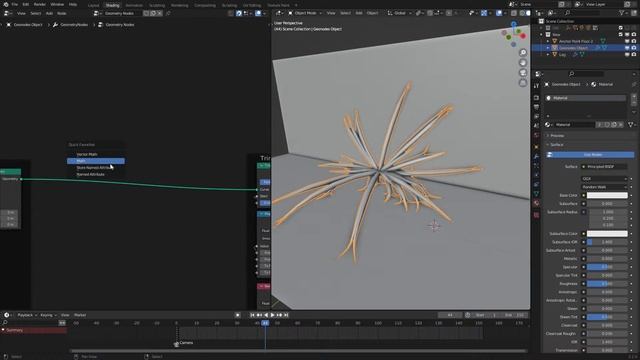Image resolution: width=640 pixels, height=360 pixels.
Task: Toggle the pin icon beside the node group
Action: tap(168, 13)
